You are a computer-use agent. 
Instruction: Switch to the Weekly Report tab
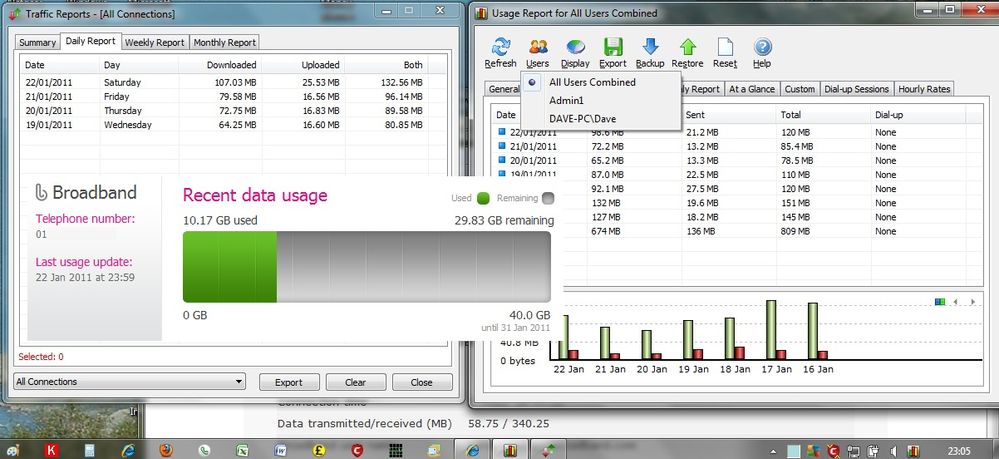[x=155, y=43]
